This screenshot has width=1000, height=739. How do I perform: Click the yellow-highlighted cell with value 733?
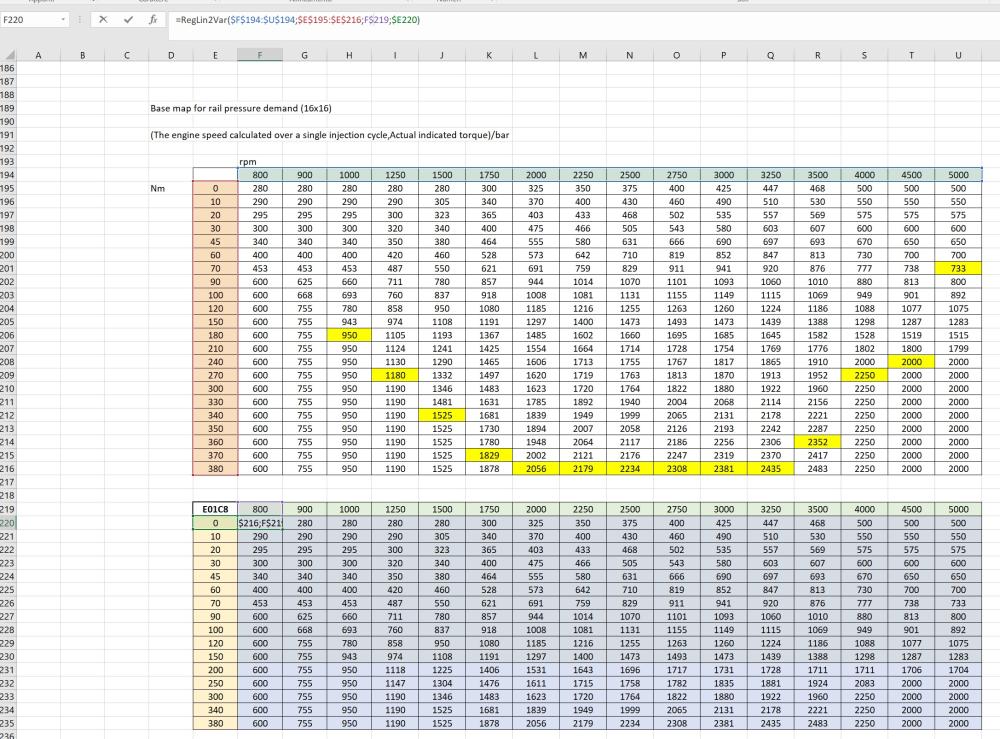(x=958, y=268)
